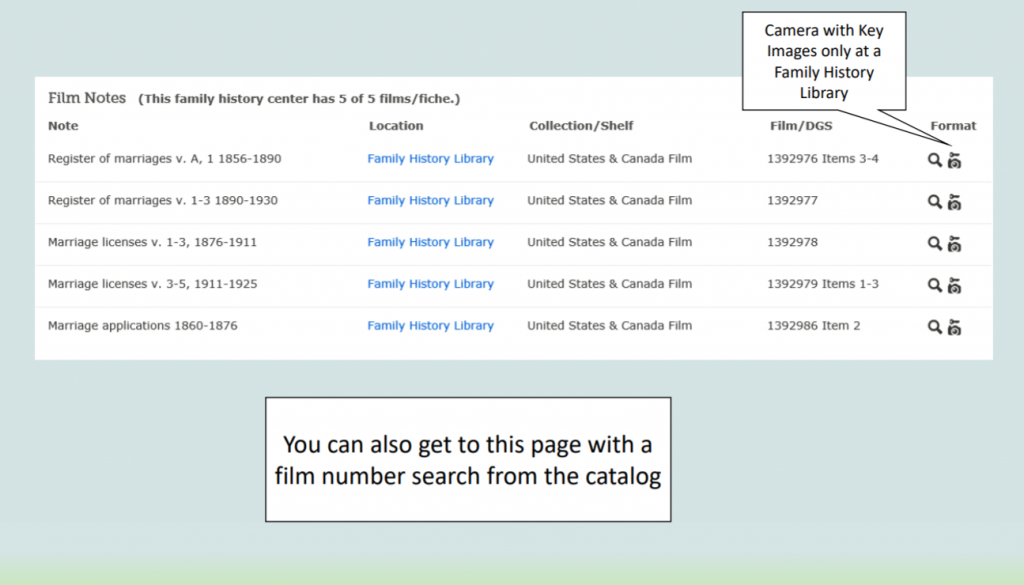Click 'Marriage licenses v. 1-3, 1876-1911' note
Image resolution: width=1024 pixels, height=585 pixels.
pos(152,242)
